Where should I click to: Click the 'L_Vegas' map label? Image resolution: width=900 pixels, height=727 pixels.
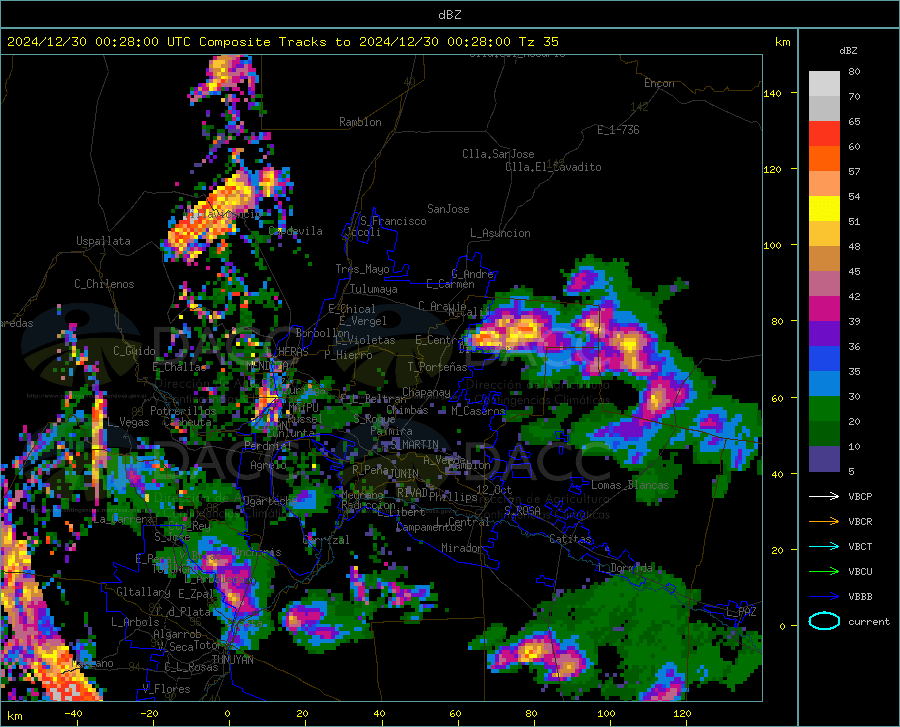coord(128,422)
